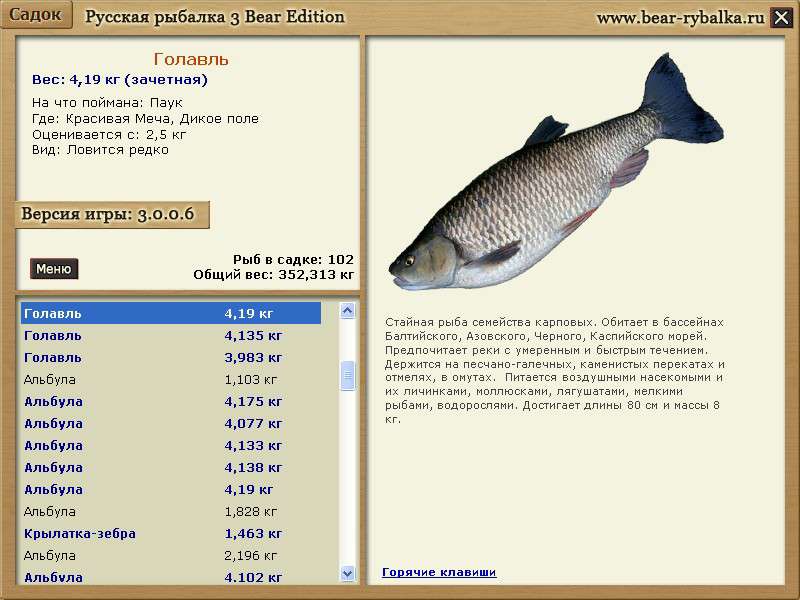Select the Голавль 4,19 кг entry
800x600 pixels.
pos(170,313)
